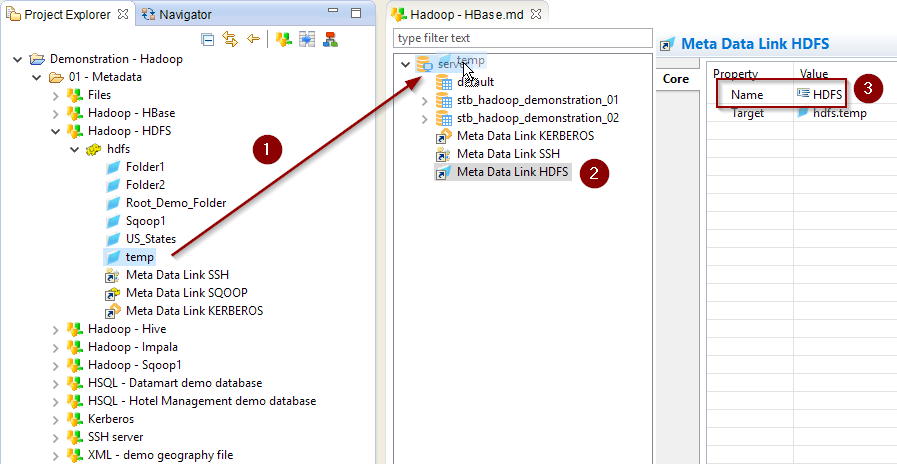Select Meta Data Link KERBEROS in Project Explorer
This screenshot has height=464, width=897.
point(195,311)
